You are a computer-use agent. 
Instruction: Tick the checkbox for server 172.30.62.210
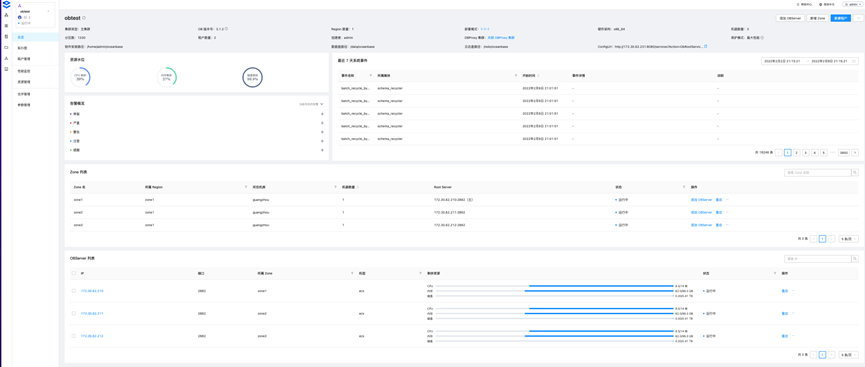[74, 290]
